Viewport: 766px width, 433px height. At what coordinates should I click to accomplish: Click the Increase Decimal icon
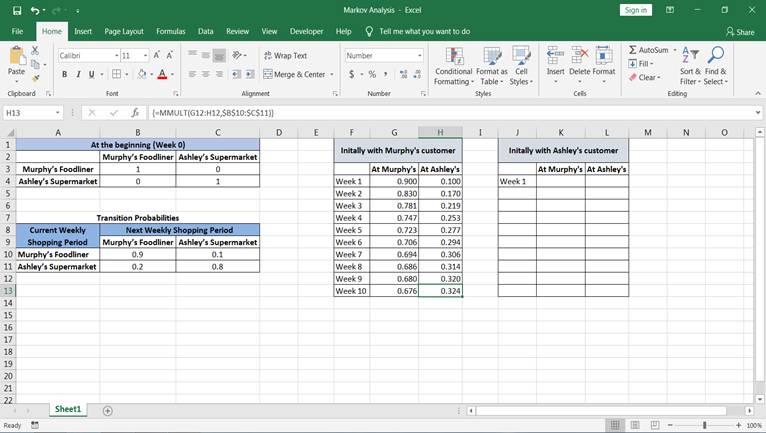[x=404, y=74]
